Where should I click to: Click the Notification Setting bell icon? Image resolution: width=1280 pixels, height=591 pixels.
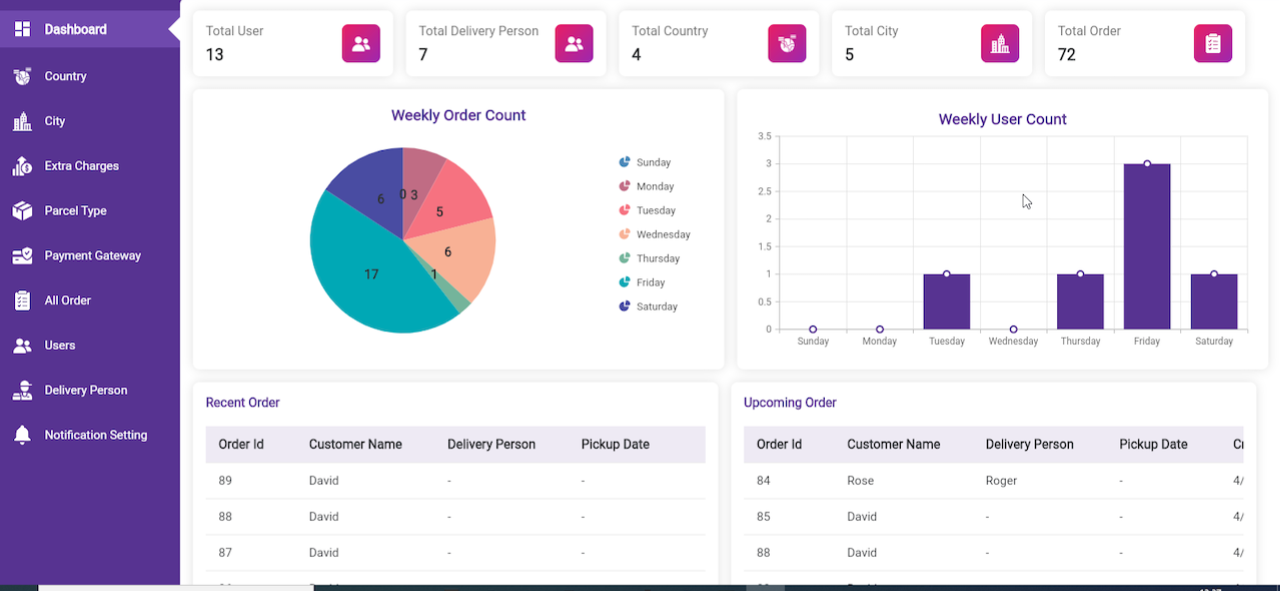[22, 435]
